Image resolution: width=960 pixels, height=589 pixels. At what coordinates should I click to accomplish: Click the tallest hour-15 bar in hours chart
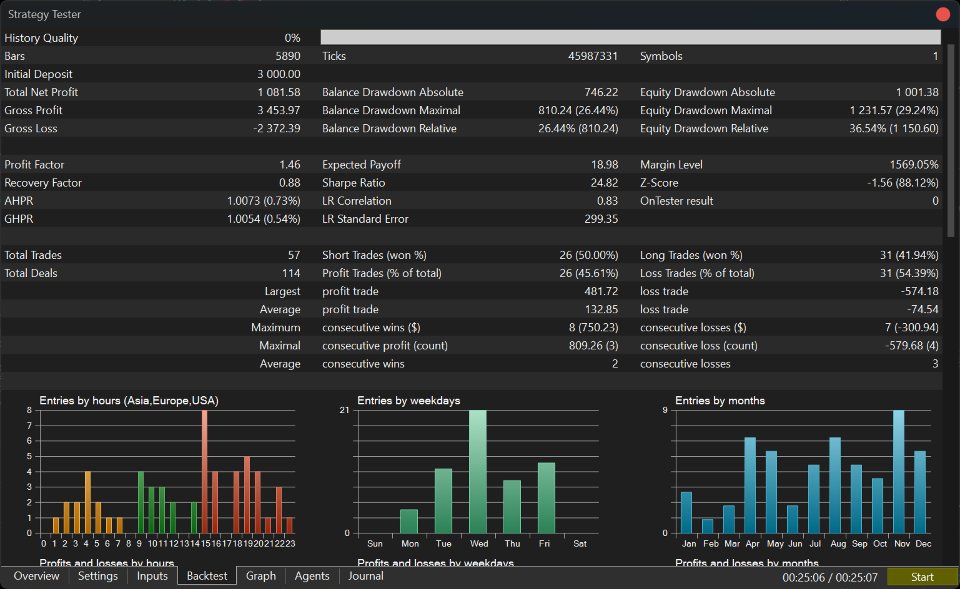click(x=204, y=471)
